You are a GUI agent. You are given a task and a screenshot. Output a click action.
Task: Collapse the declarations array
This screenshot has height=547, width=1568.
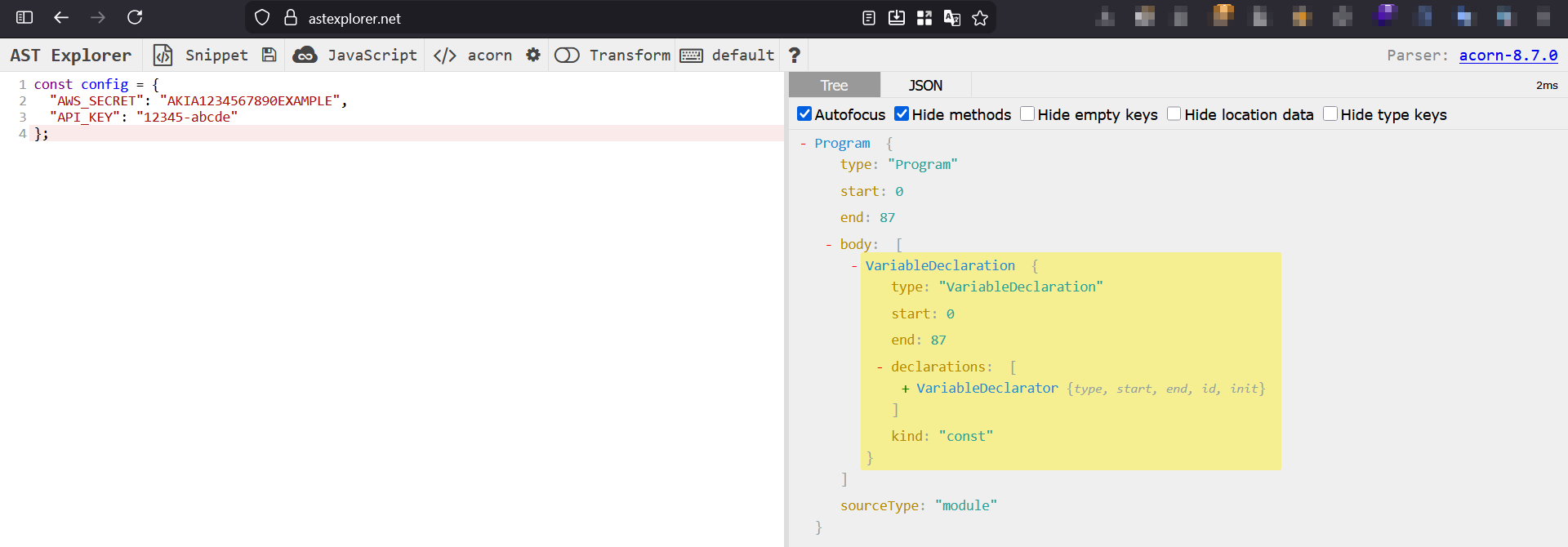click(x=880, y=367)
